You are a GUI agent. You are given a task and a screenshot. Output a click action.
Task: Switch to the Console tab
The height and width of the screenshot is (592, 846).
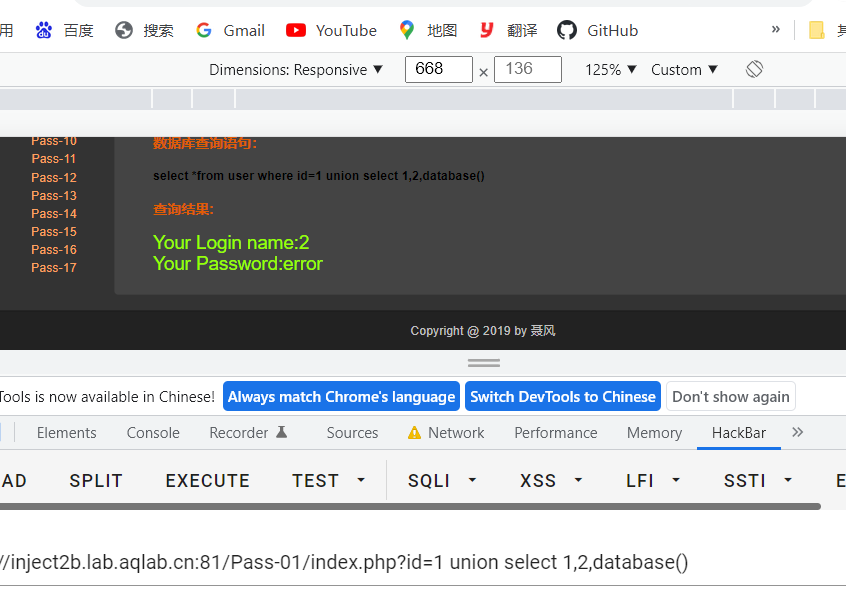(x=152, y=433)
